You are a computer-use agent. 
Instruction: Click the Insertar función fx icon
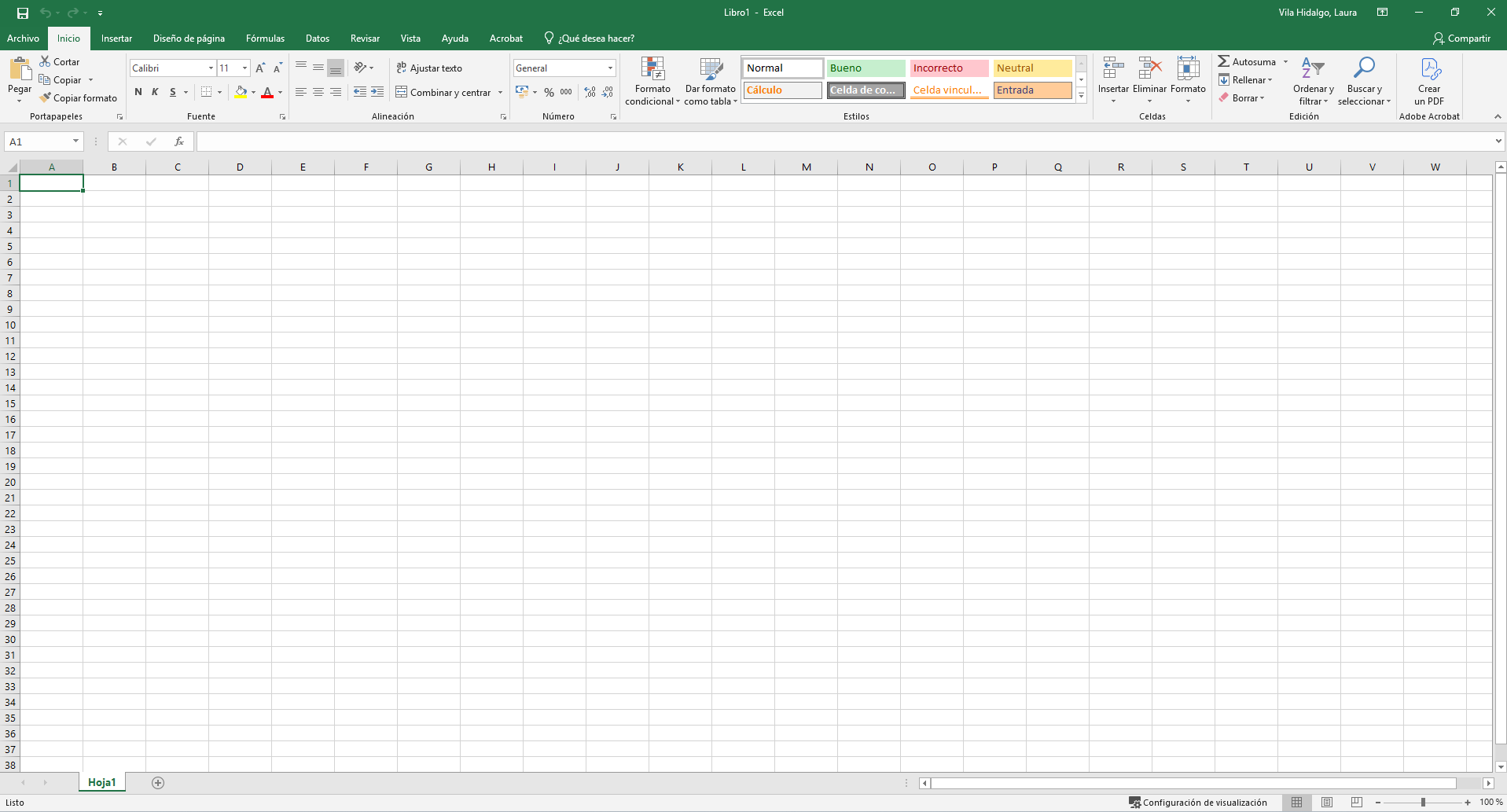pos(179,141)
